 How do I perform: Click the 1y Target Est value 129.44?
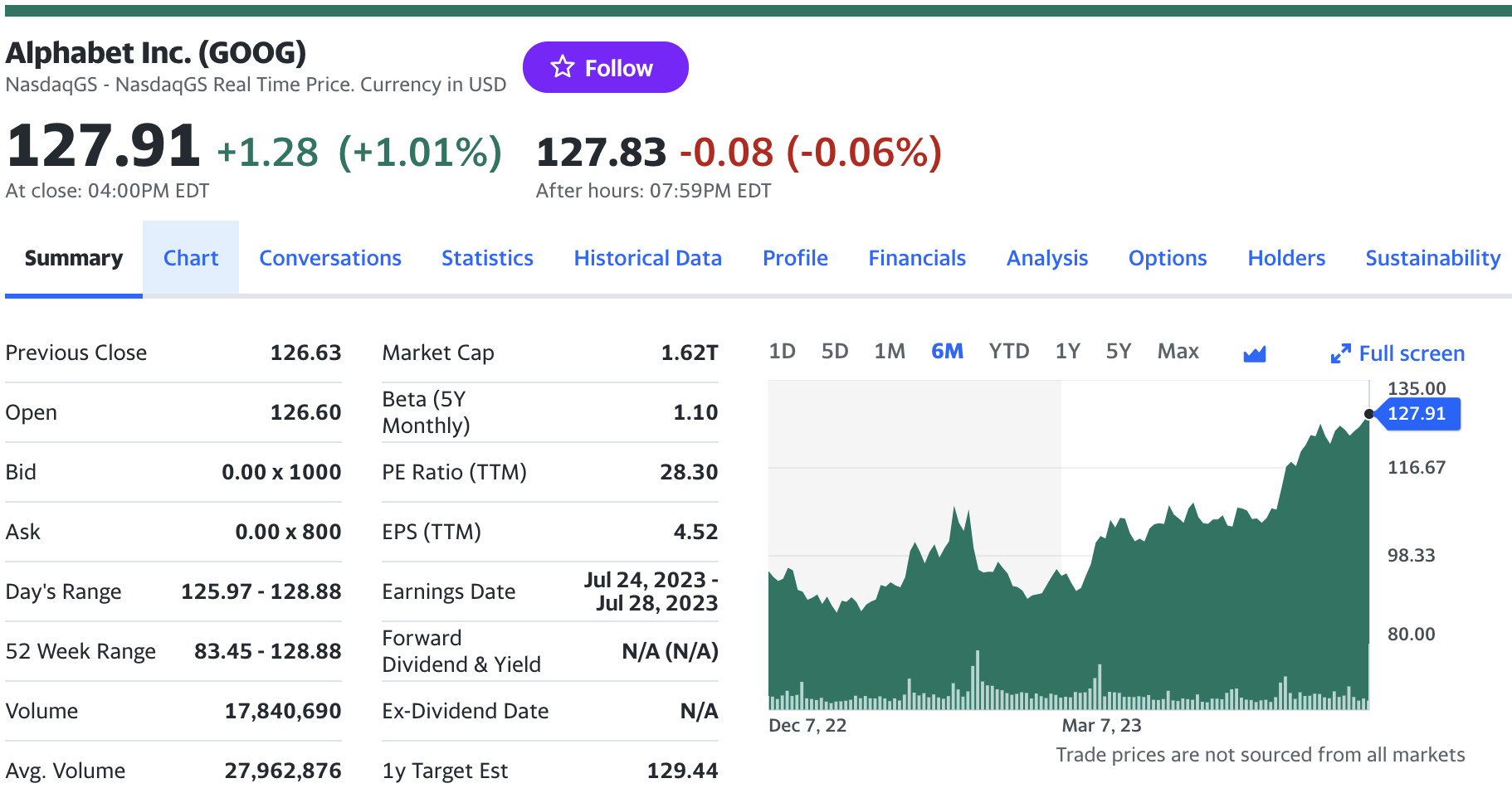click(682, 771)
